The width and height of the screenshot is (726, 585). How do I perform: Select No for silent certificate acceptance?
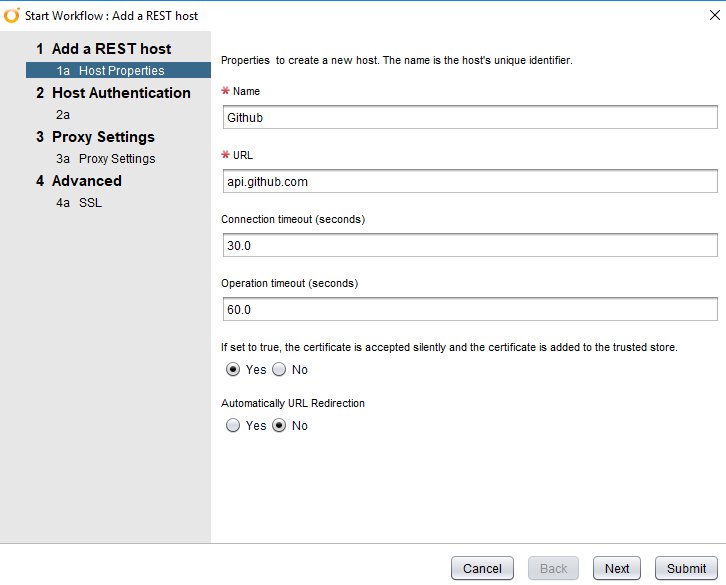click(x=279, y=370)
